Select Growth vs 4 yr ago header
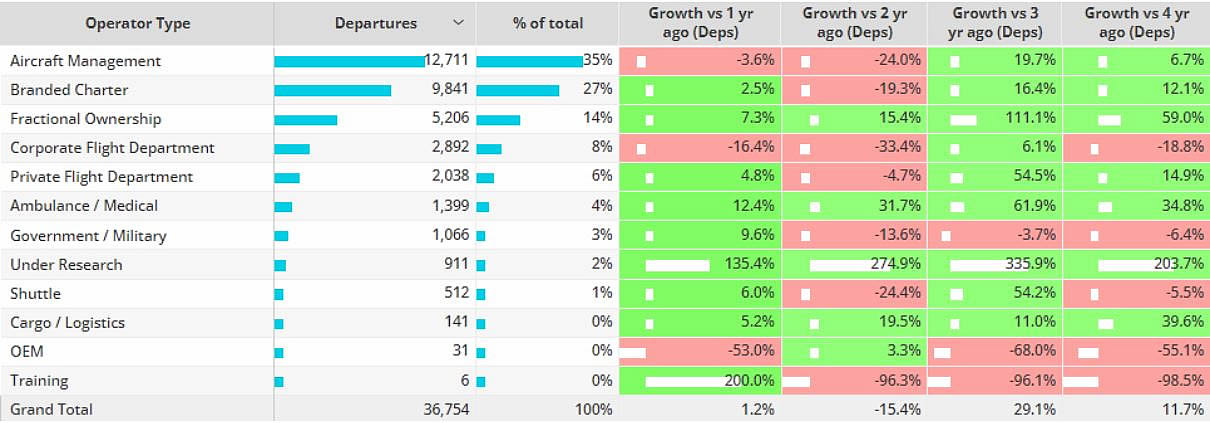1210x423 pixels. 1136,22
